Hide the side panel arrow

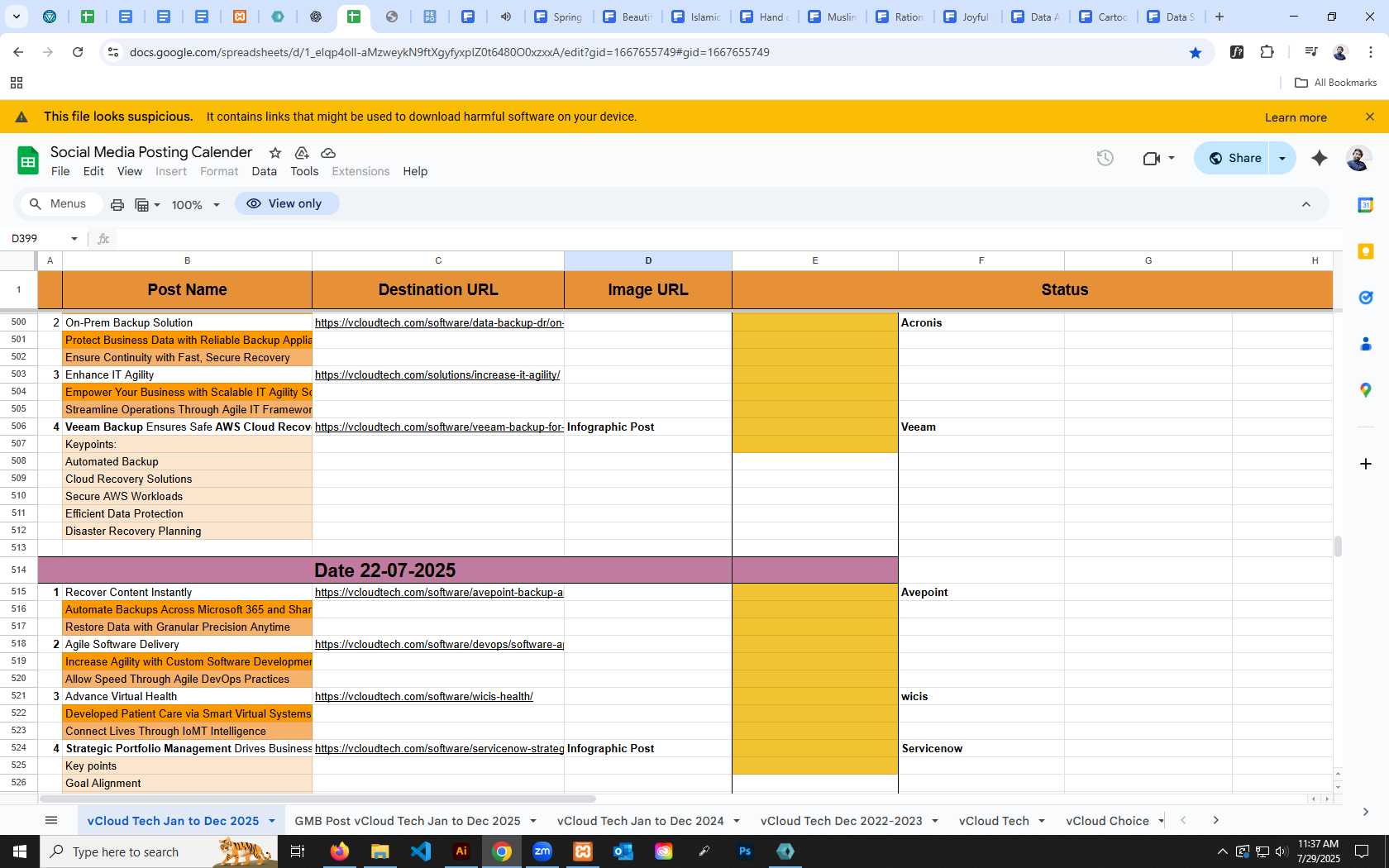1365,812
